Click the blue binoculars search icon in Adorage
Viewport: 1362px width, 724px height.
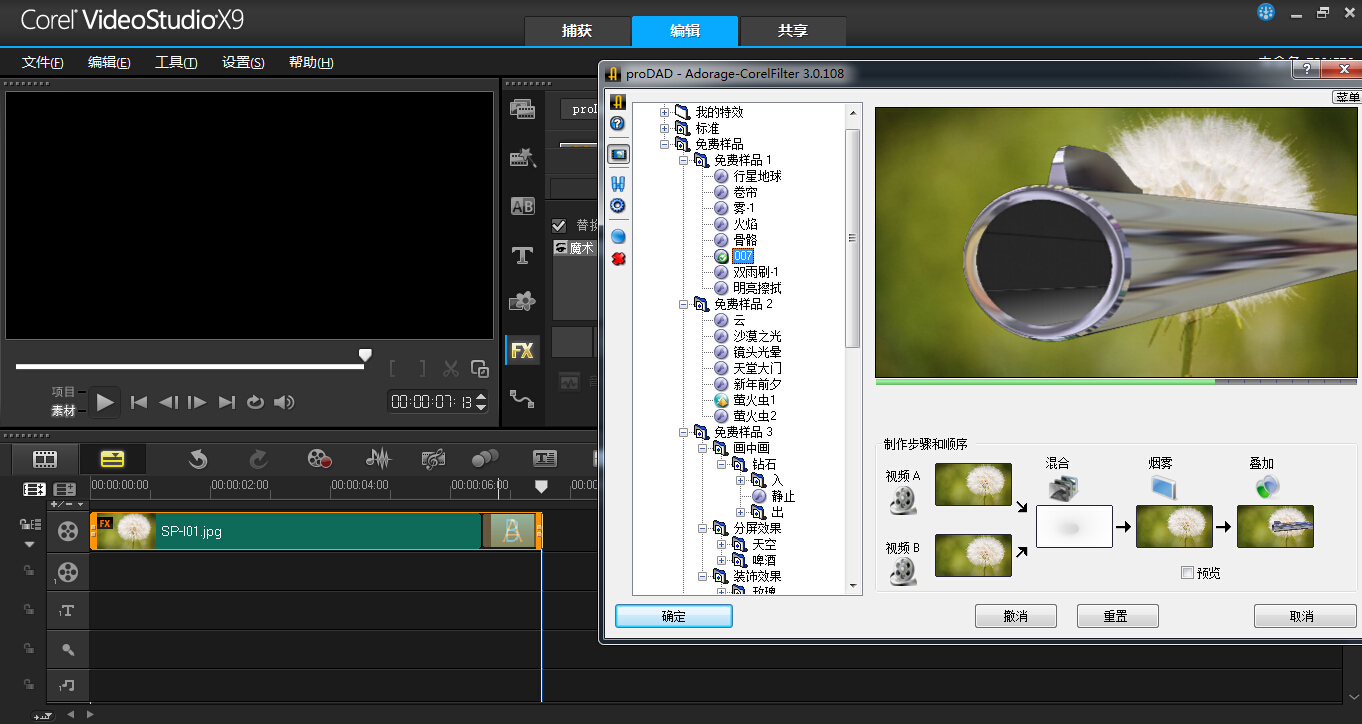(618, 184)
